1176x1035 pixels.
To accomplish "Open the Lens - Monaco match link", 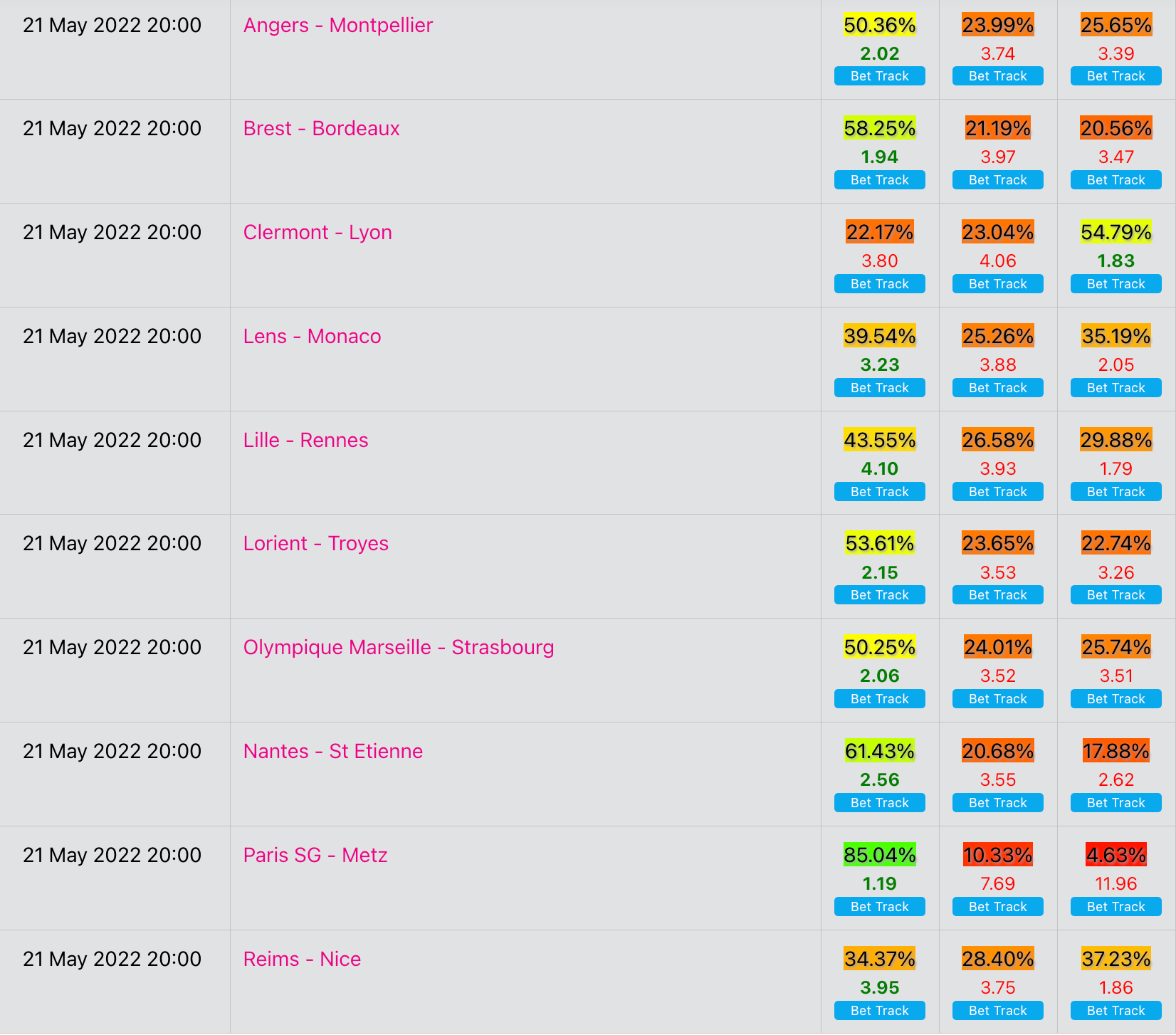I will [312, 336].
